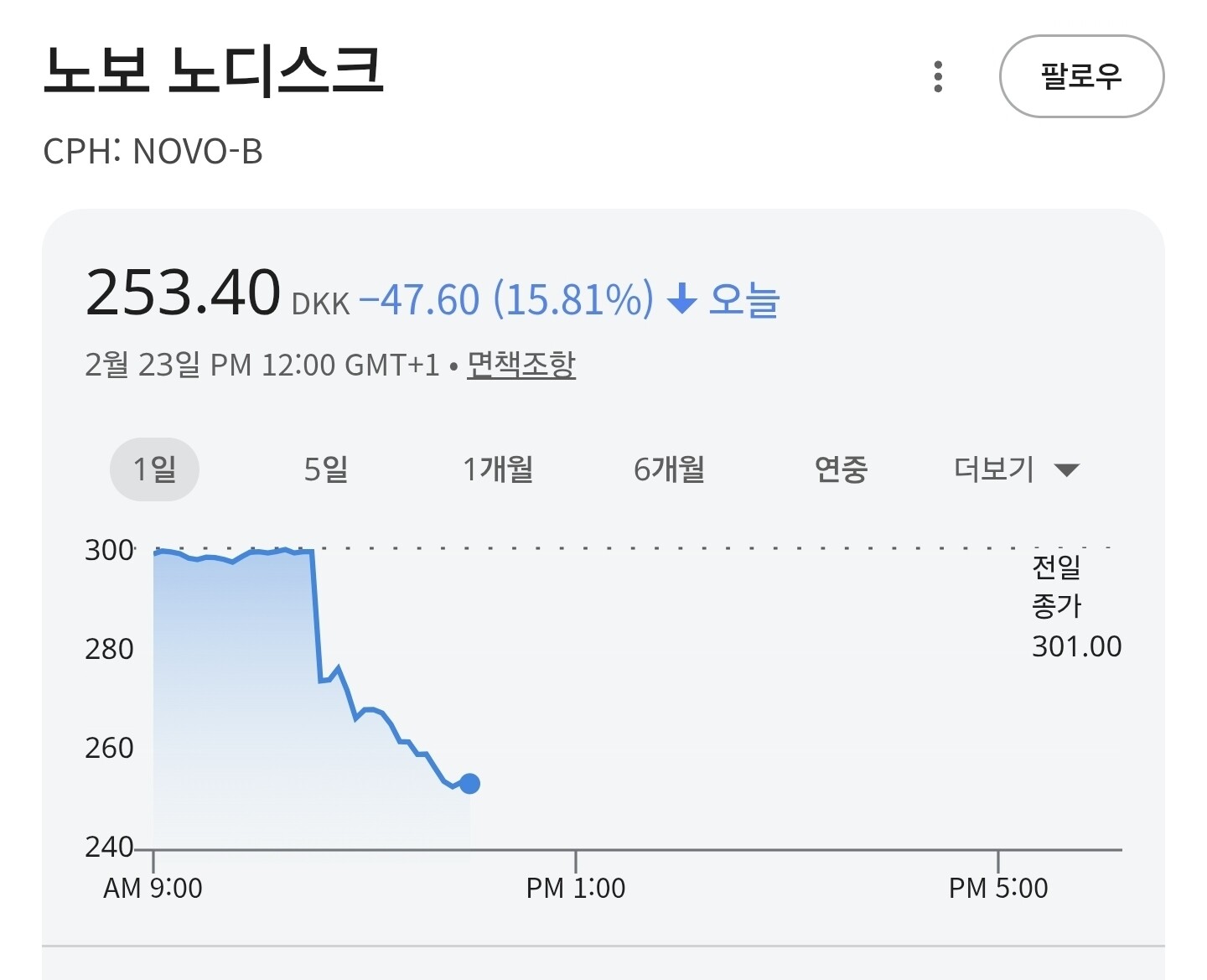This screenshot has height=980, width=1207.
Task: Select the 6개월 chart range tab
Action: point(669,469)
